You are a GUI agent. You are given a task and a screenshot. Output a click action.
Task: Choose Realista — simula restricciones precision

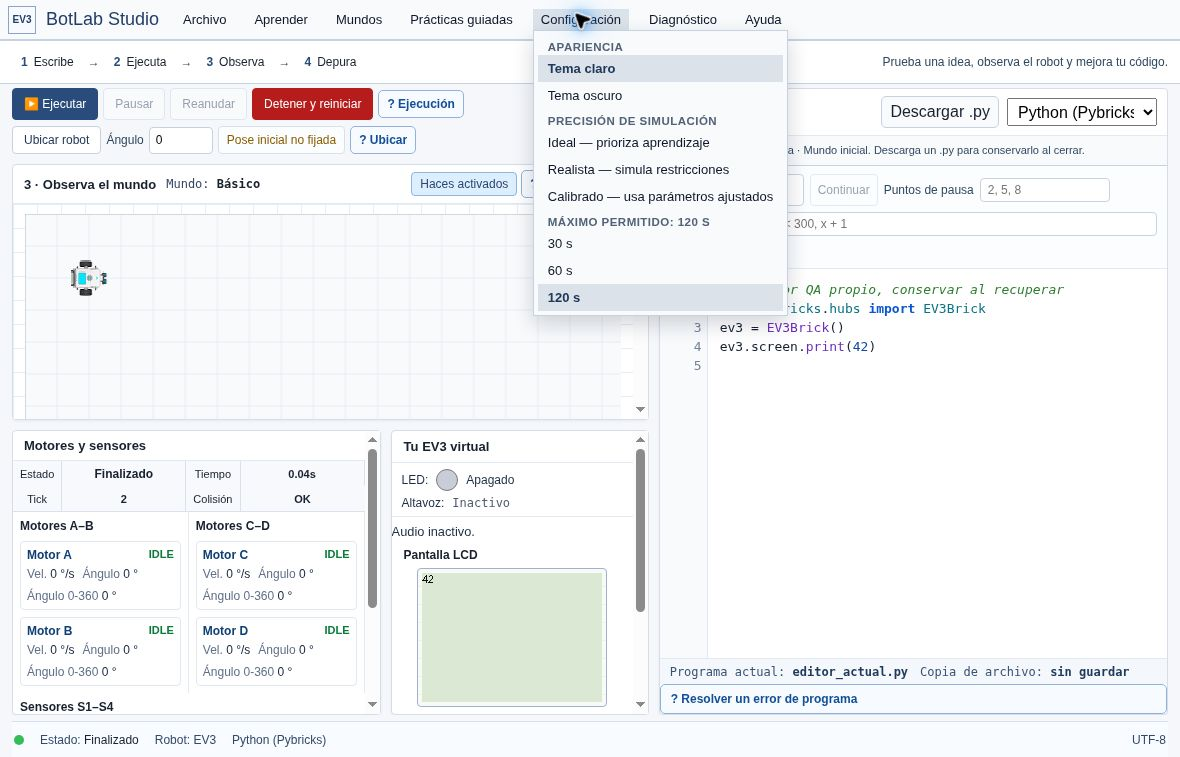click(x=660, y=170)
